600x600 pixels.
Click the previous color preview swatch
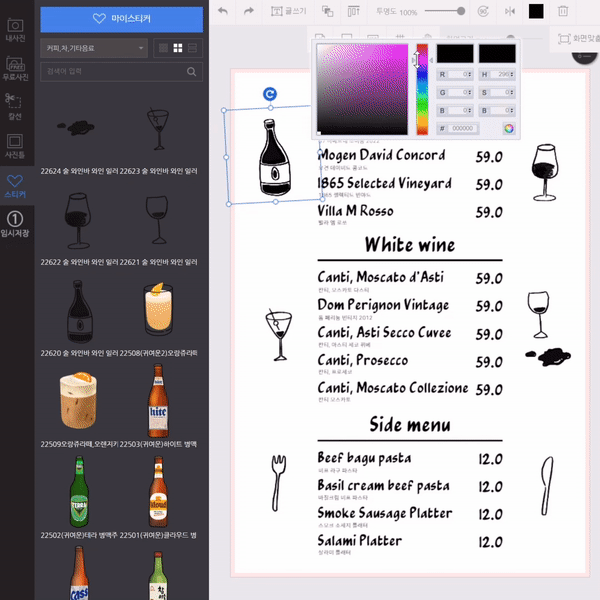pos(497,53)
